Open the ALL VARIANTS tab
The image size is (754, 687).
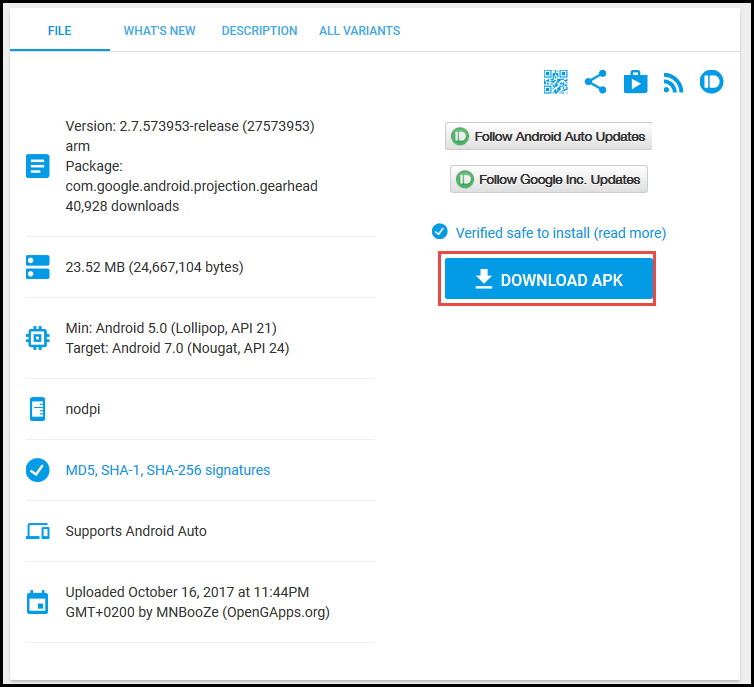pos(359,31)
